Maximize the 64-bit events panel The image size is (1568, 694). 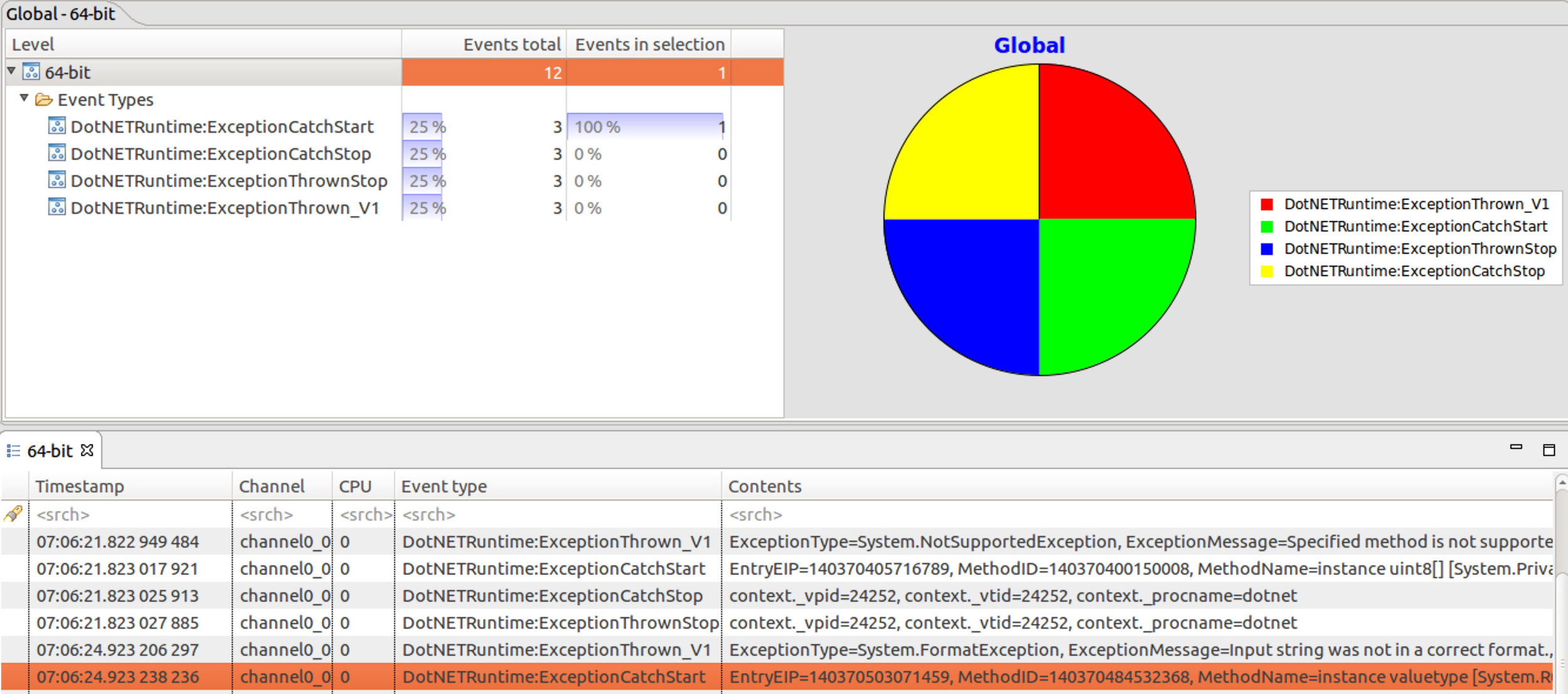pos(1549,450)
